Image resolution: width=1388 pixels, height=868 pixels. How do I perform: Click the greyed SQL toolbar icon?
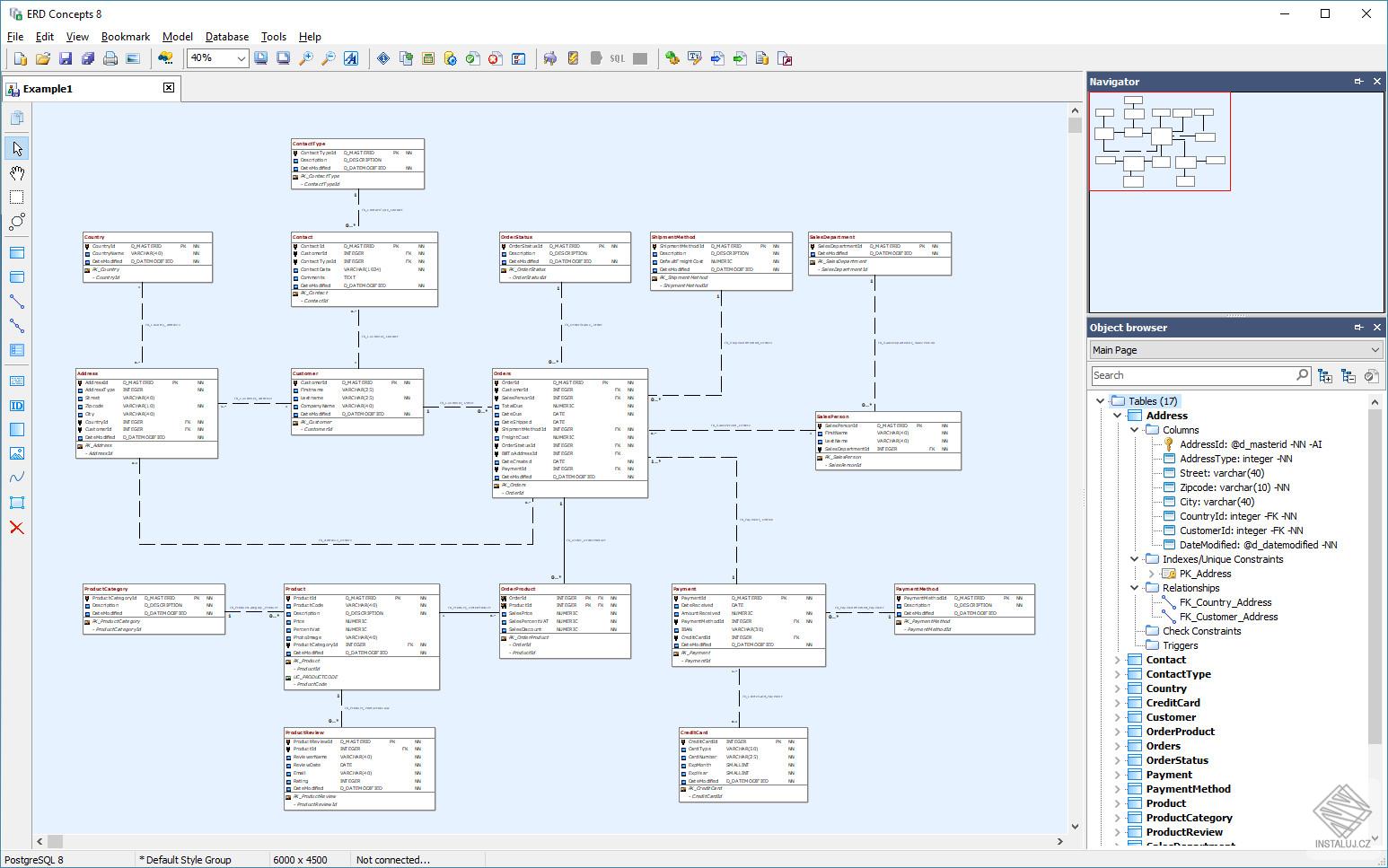click(617, 58)
